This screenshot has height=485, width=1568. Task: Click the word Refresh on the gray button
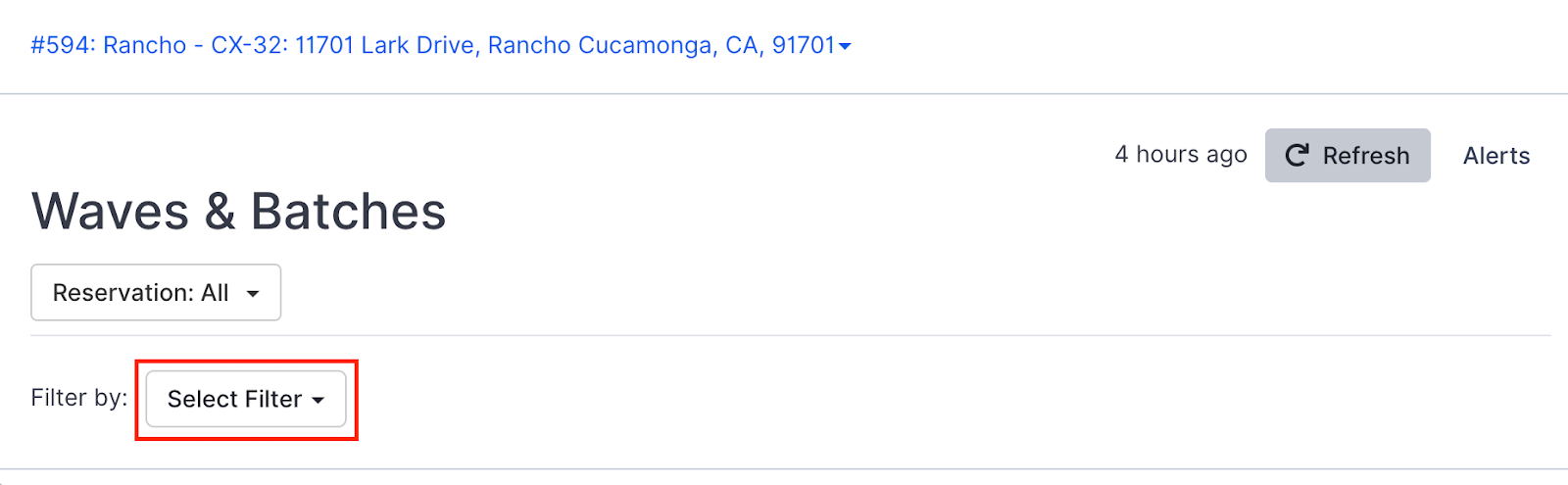1365,156
